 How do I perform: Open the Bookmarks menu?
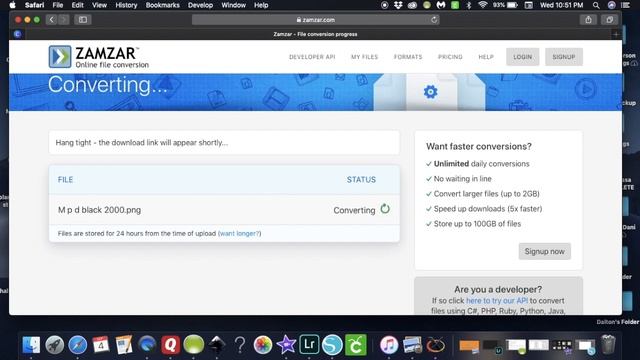(x=162, y=5)
